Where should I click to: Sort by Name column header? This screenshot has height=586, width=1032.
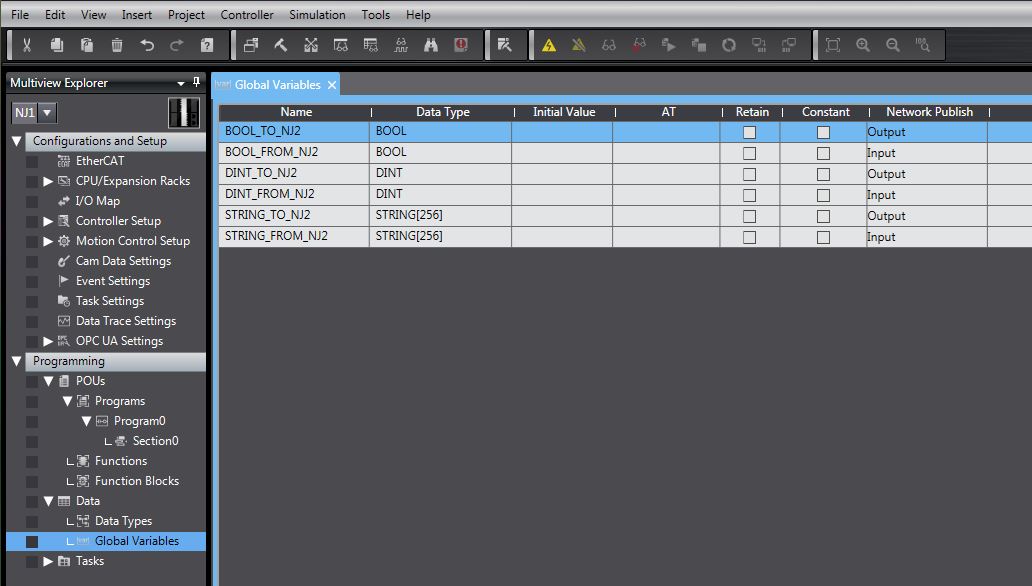296,112
